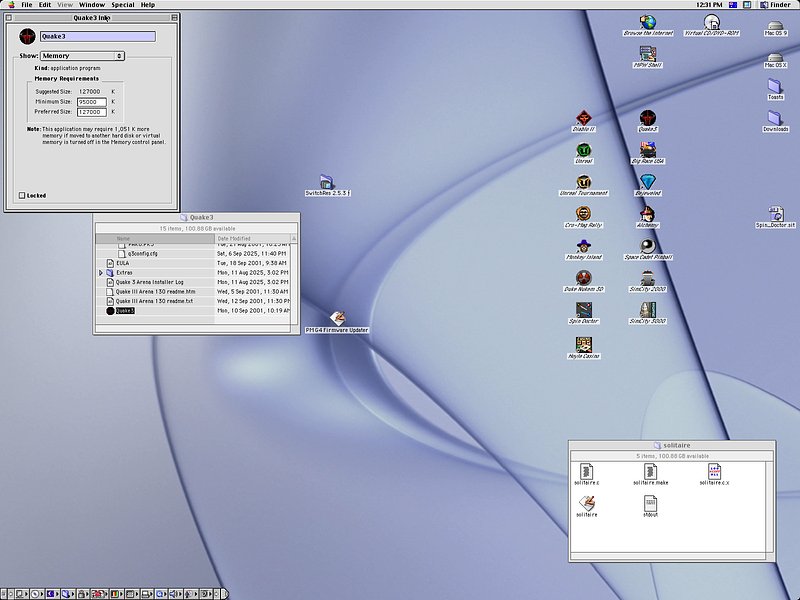This screenshot has width=800, height=600.
Task: Click the Quake3 icon in the Info window
Action: tap(28, 36)
